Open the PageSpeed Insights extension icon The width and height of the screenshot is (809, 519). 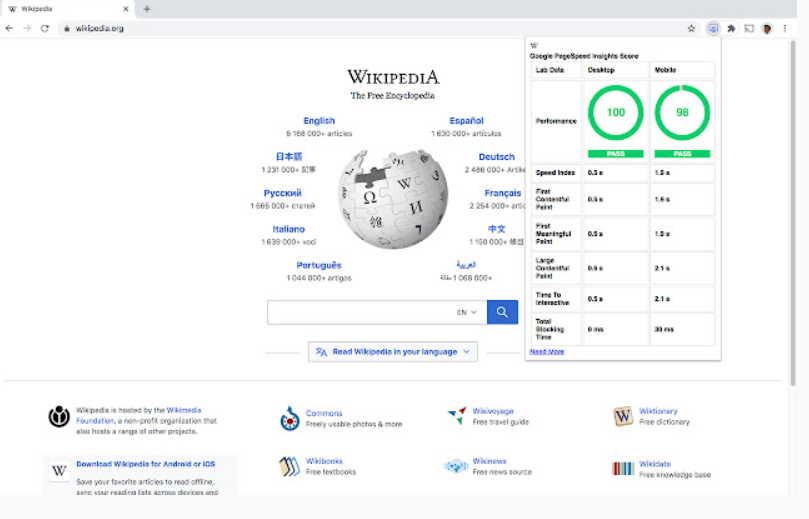tap(713, 28)
